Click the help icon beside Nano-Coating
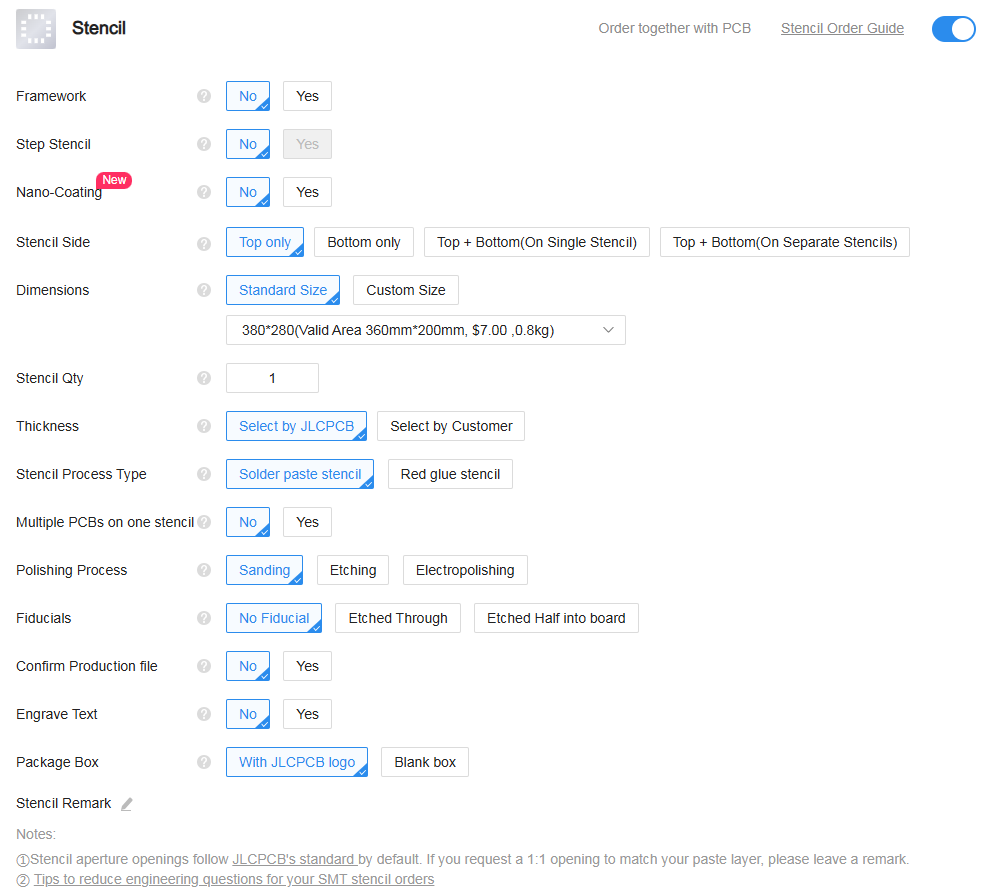The image size is (989, 889). [204, 192]
